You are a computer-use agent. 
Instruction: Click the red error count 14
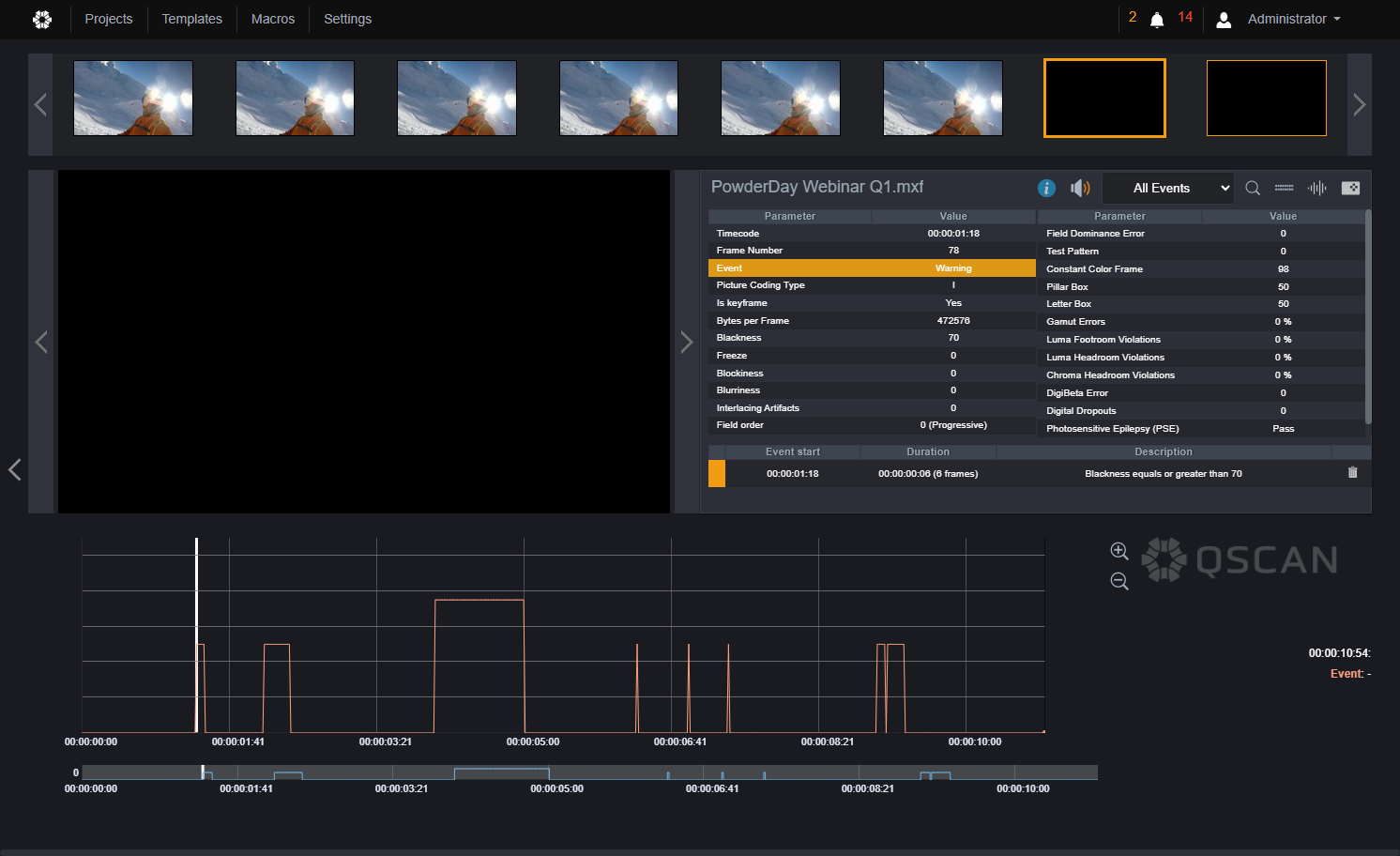tap(1185, 18)
